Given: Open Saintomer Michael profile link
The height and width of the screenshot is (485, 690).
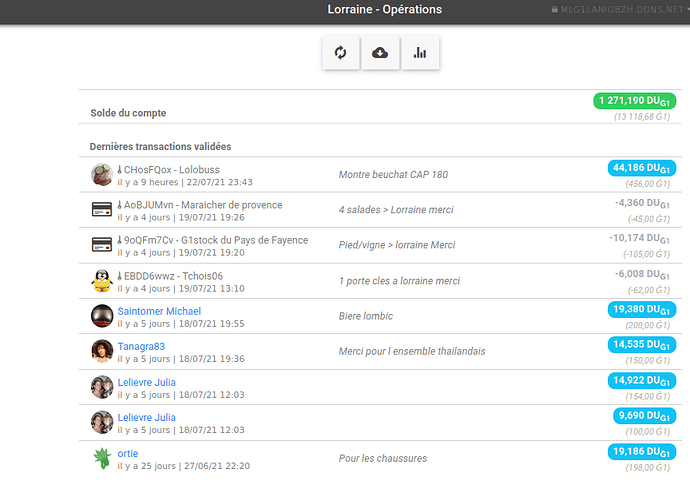Looking at the screenshot, I should coord(159,312).
